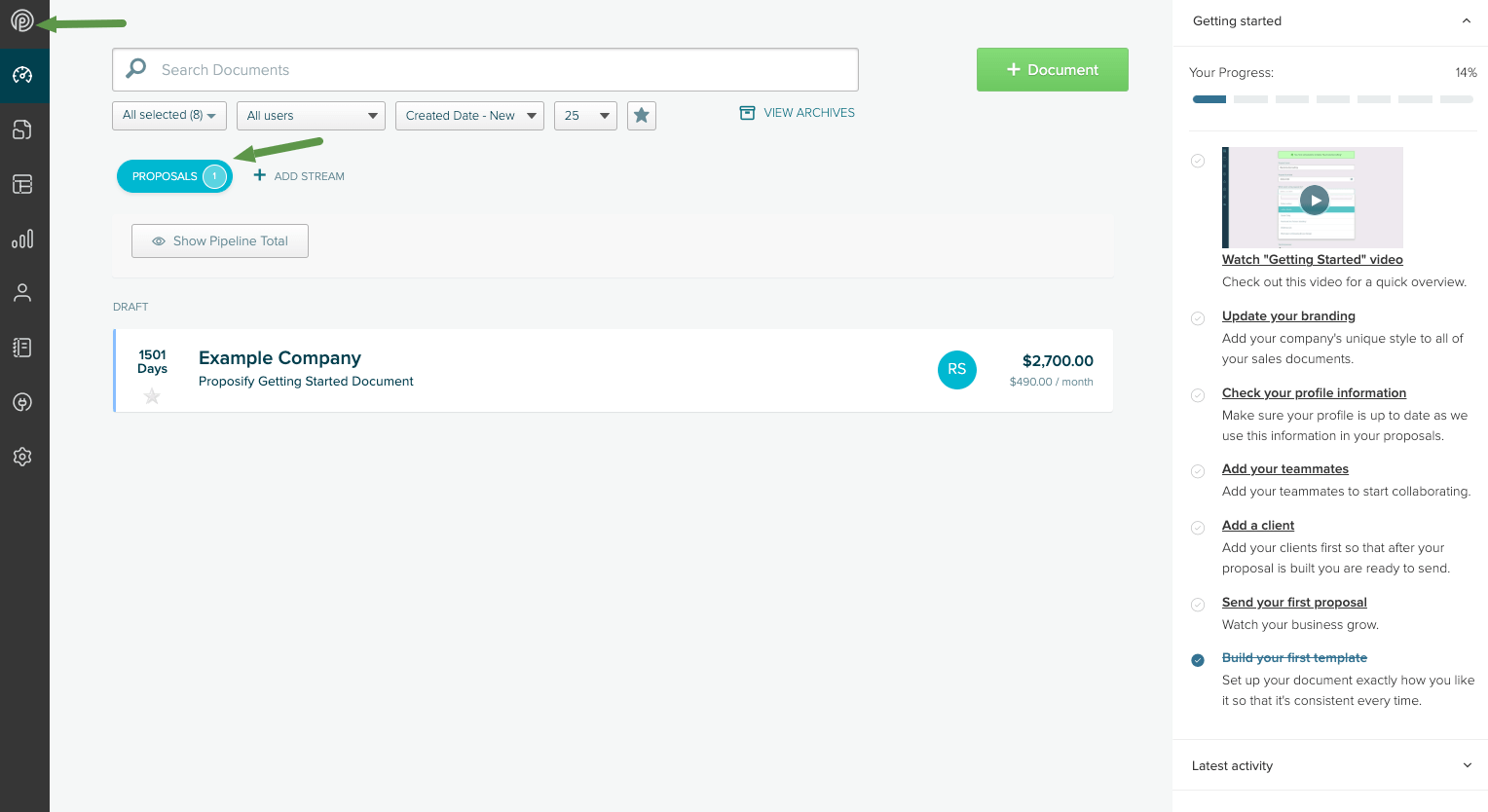
Task: Click the RS user avatar
Action: point(957,369)
